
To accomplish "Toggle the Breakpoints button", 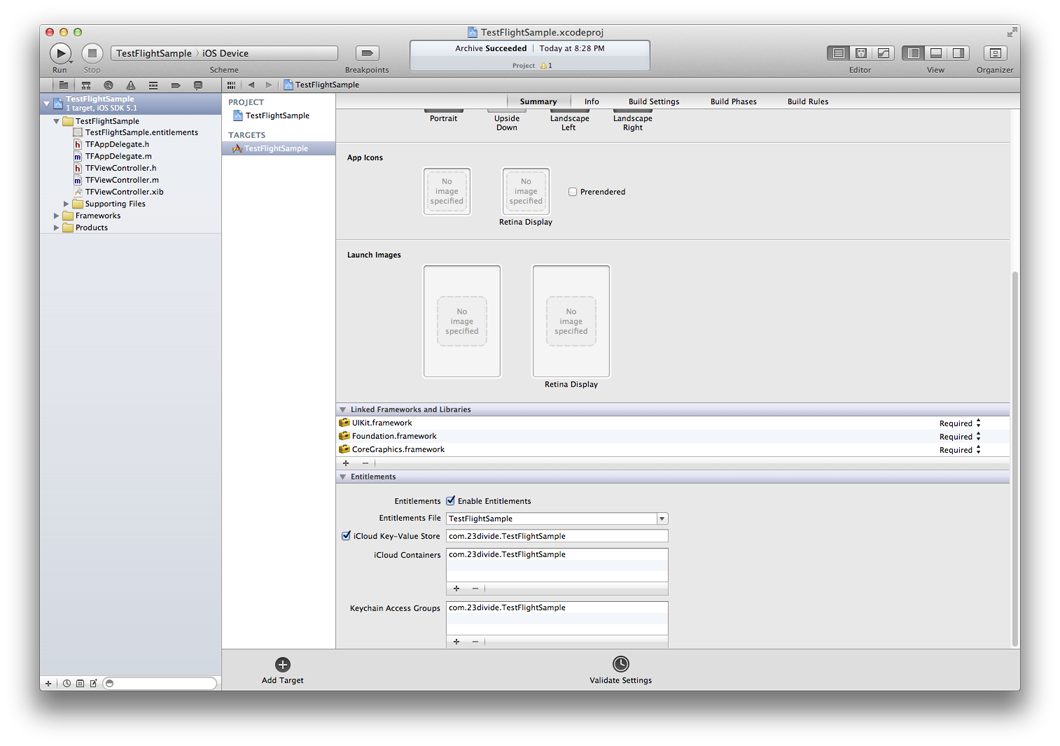I will [x=366, y=53].
